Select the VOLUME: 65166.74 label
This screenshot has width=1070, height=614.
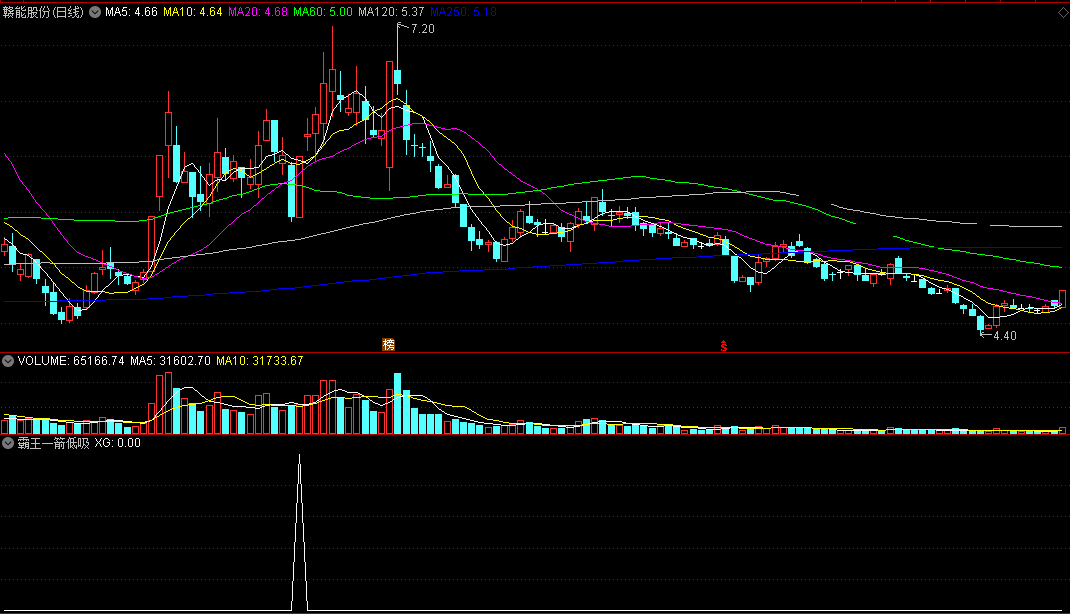[x=71, y=361]
